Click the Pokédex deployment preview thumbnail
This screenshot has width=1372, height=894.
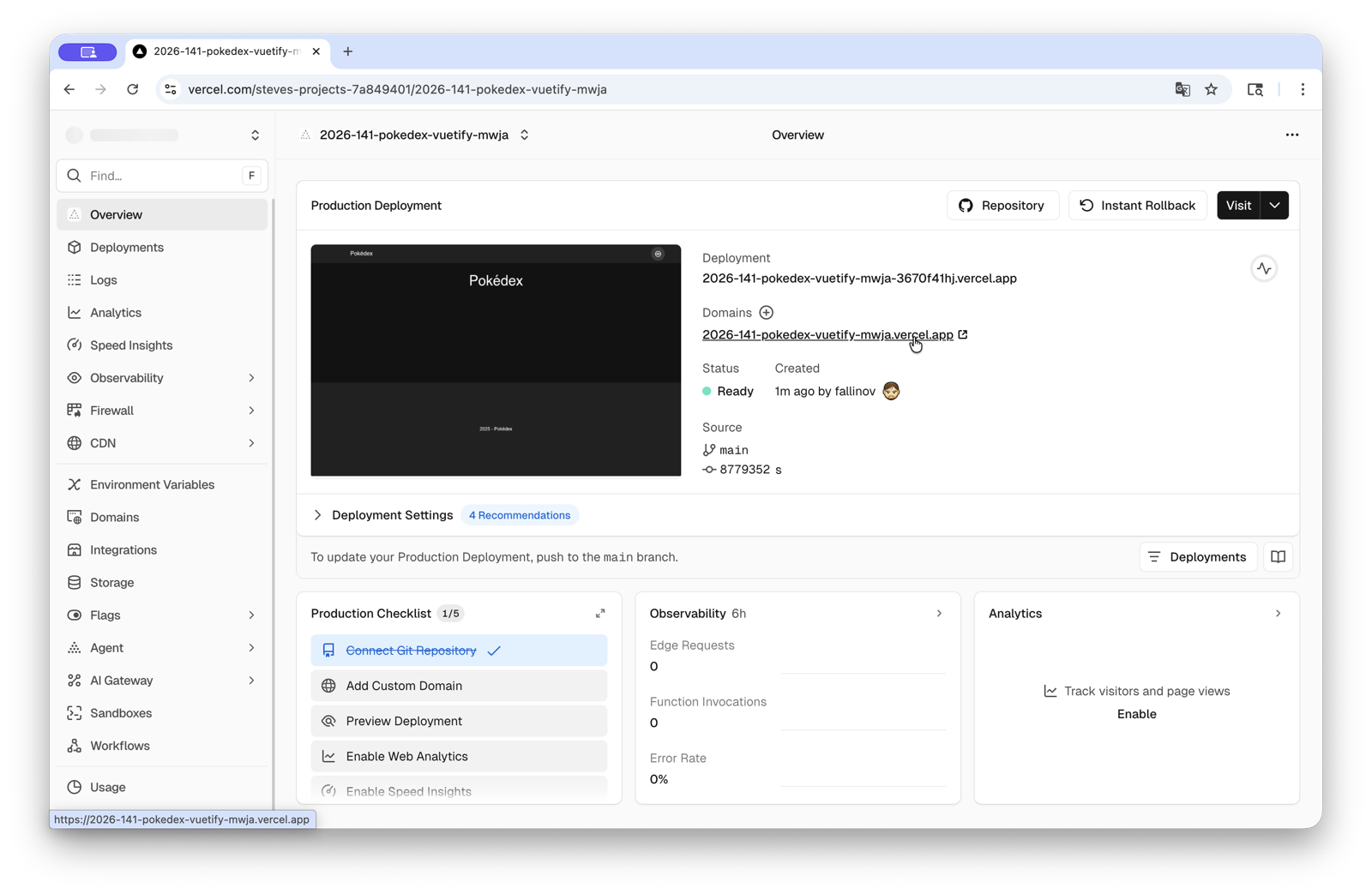coord(496,360)
